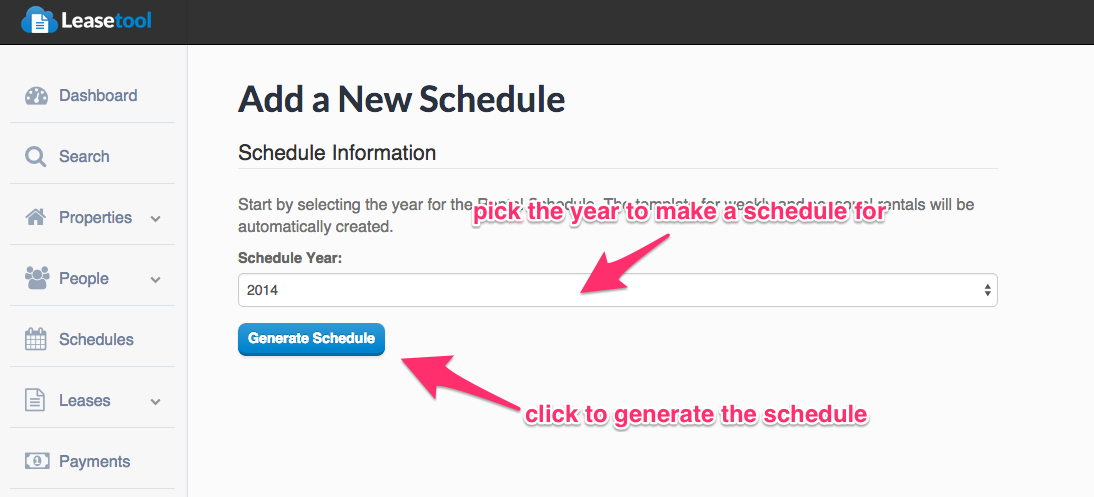Viewport: 1094px width, 497px height.
Task: Expand the People submenu chevron
Action: (156, 279)
